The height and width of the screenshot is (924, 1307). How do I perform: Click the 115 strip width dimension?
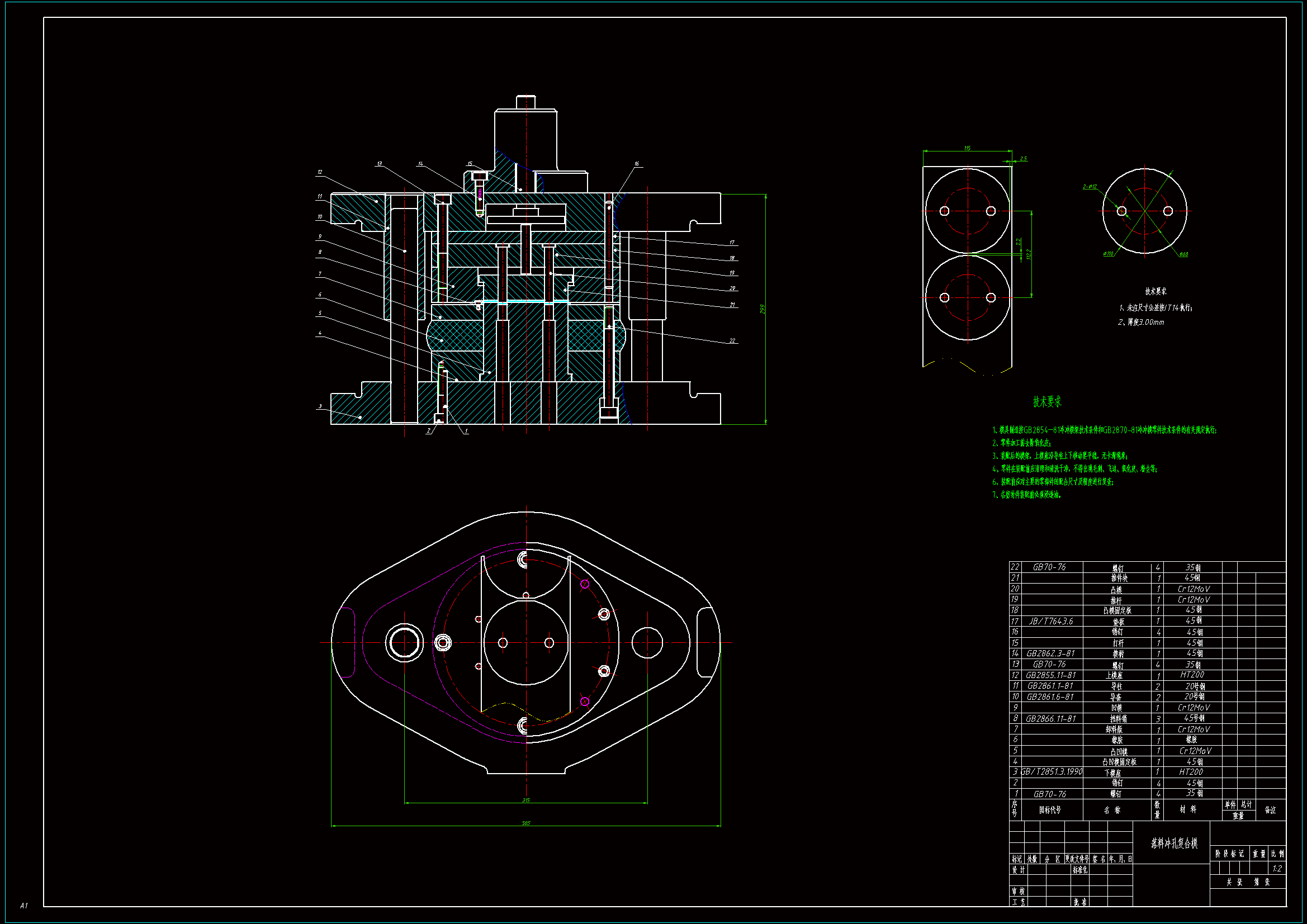tap(967, 148)
